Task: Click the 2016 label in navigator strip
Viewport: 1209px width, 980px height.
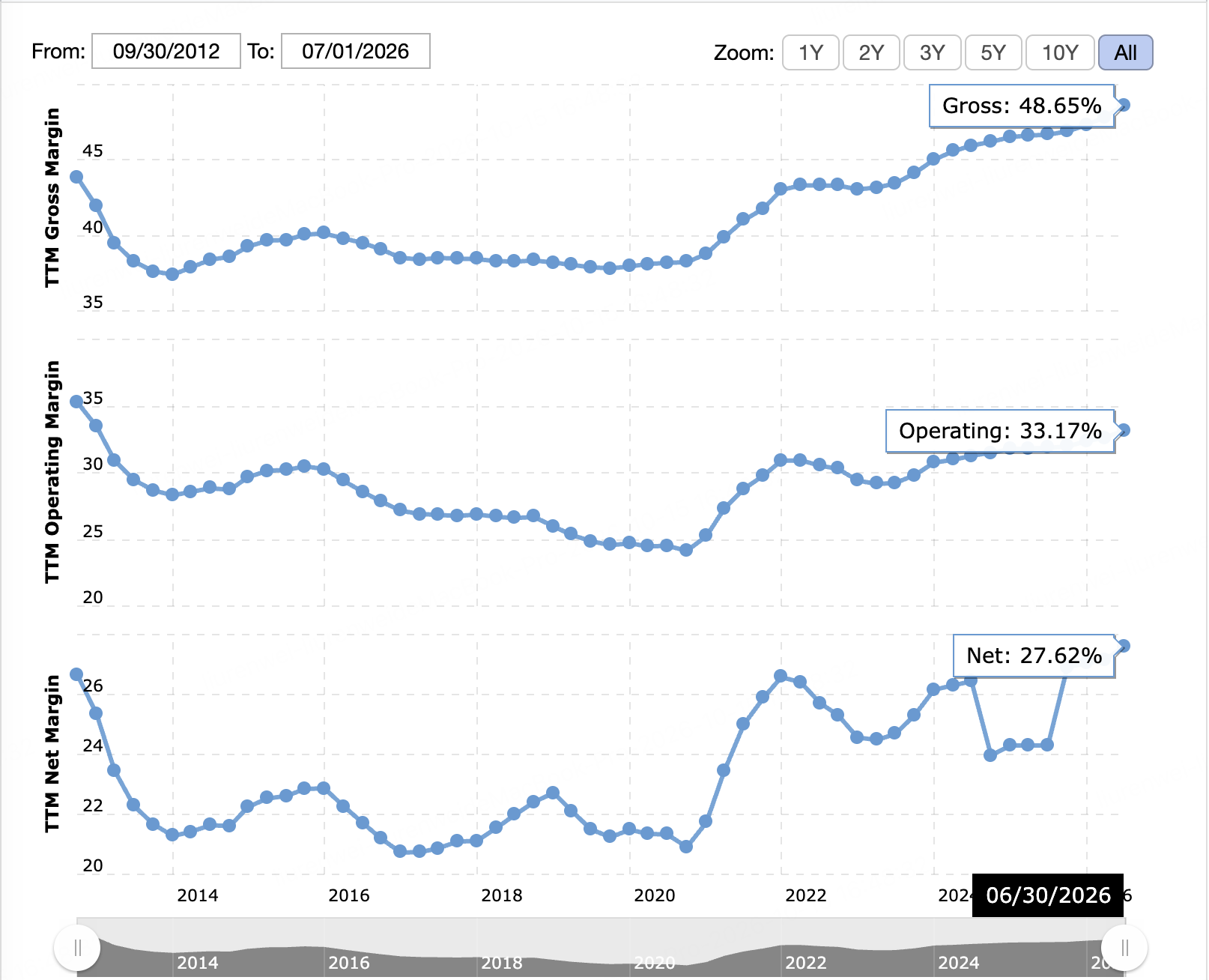Action: coord(349,963)
